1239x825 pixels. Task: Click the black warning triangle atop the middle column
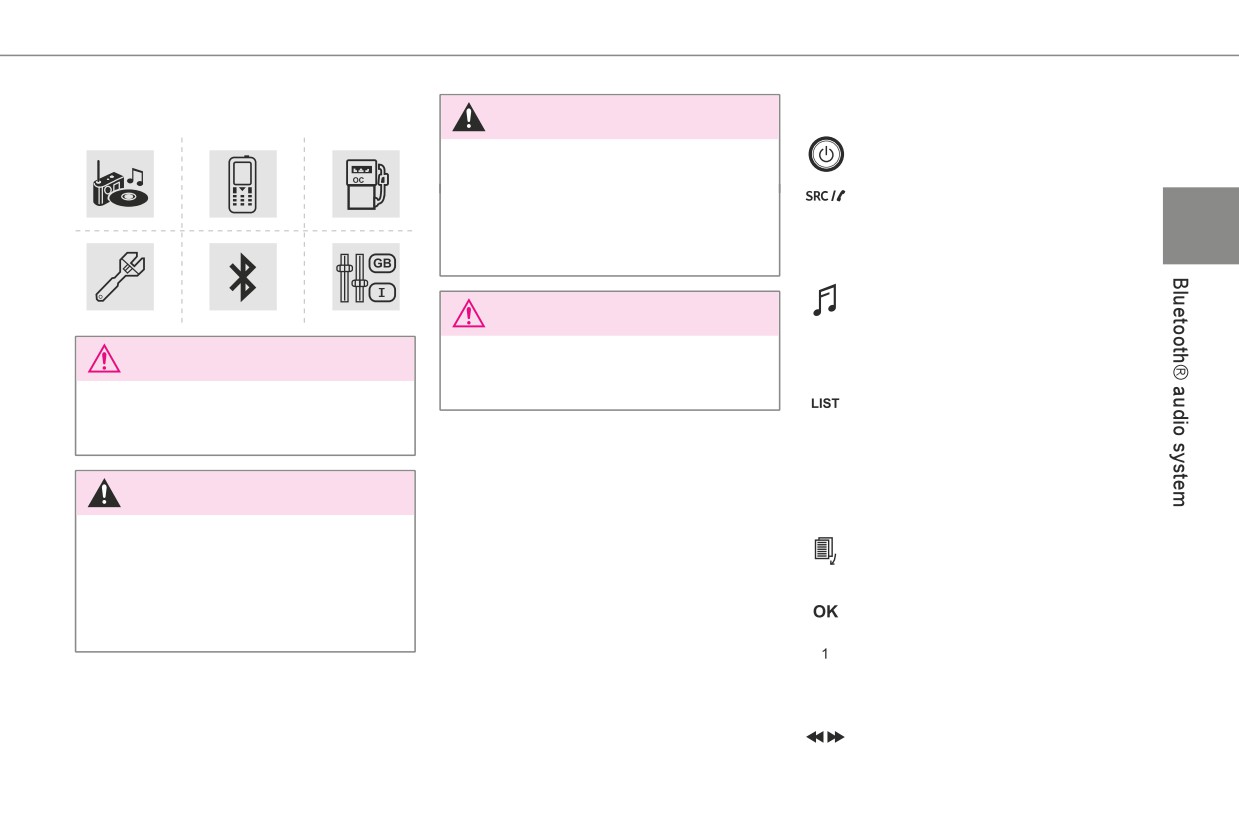[468, 117]
